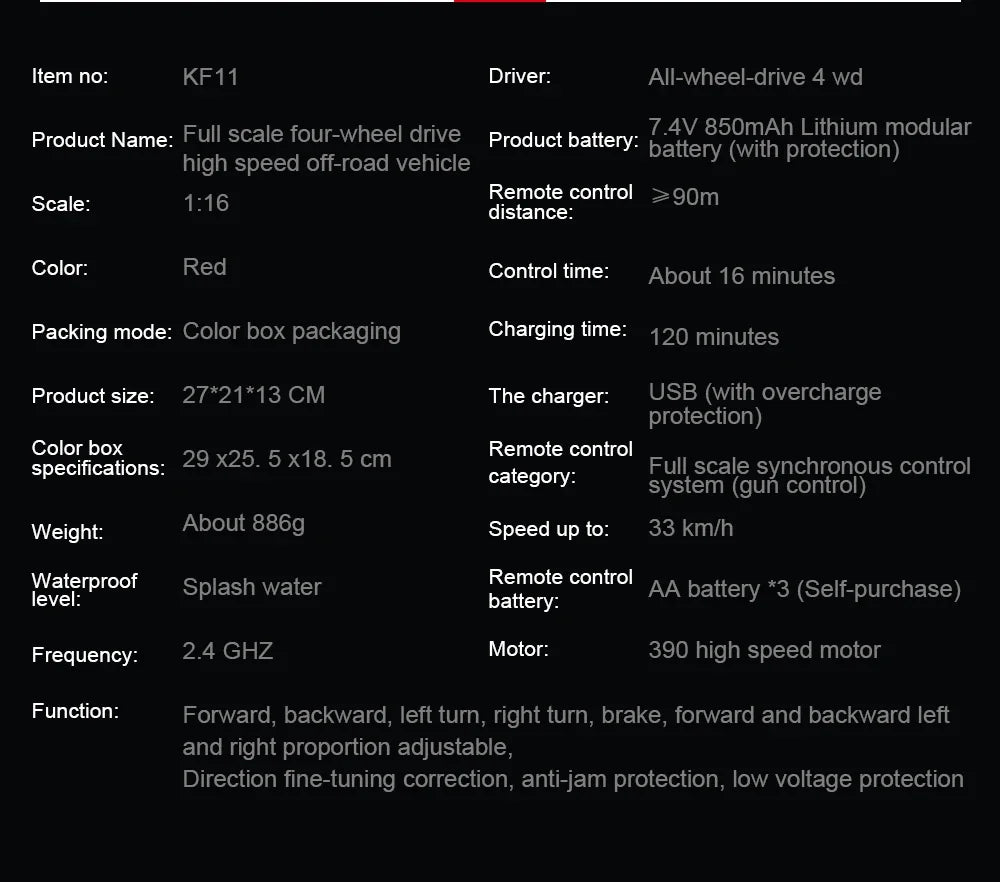Image resolution: width=1000 pixels, height=882 pixels.
Task: Click the ≥90m remote distance value
Action: point(684,197)
